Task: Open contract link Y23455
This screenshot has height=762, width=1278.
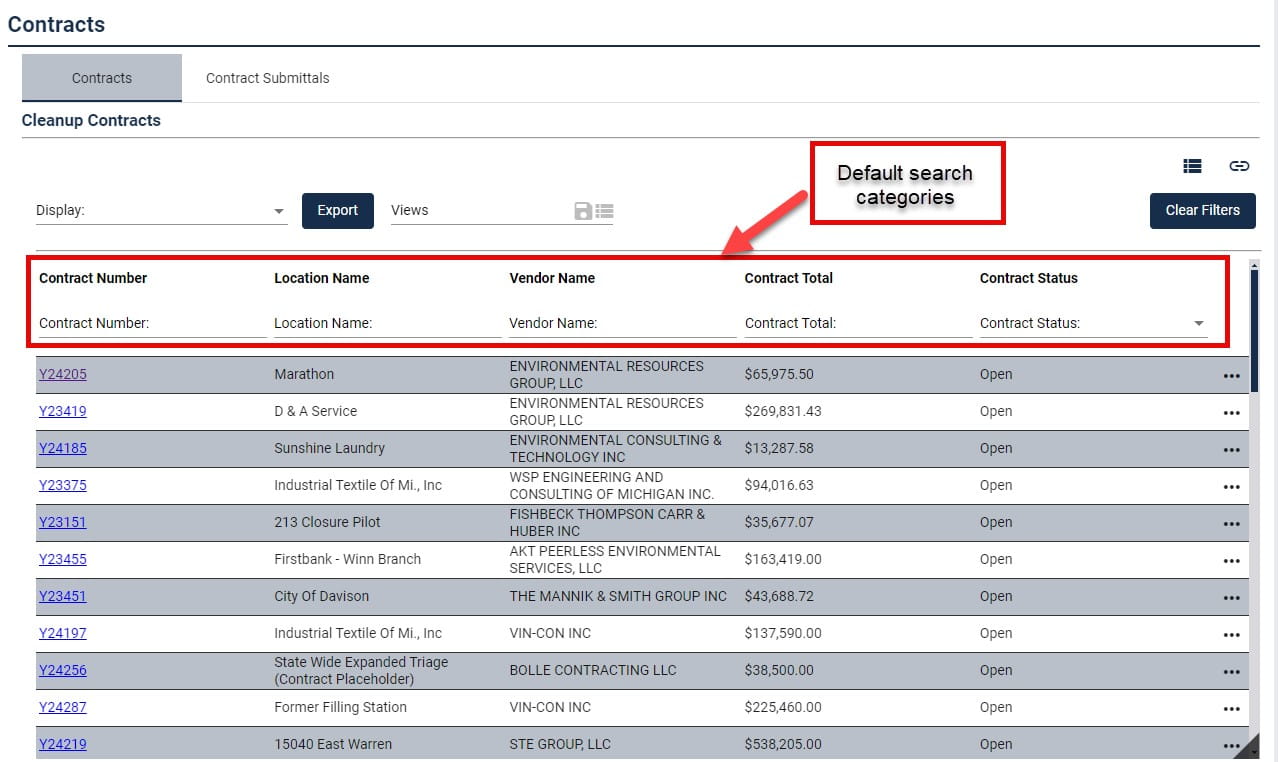Action: tap(63, 559)
